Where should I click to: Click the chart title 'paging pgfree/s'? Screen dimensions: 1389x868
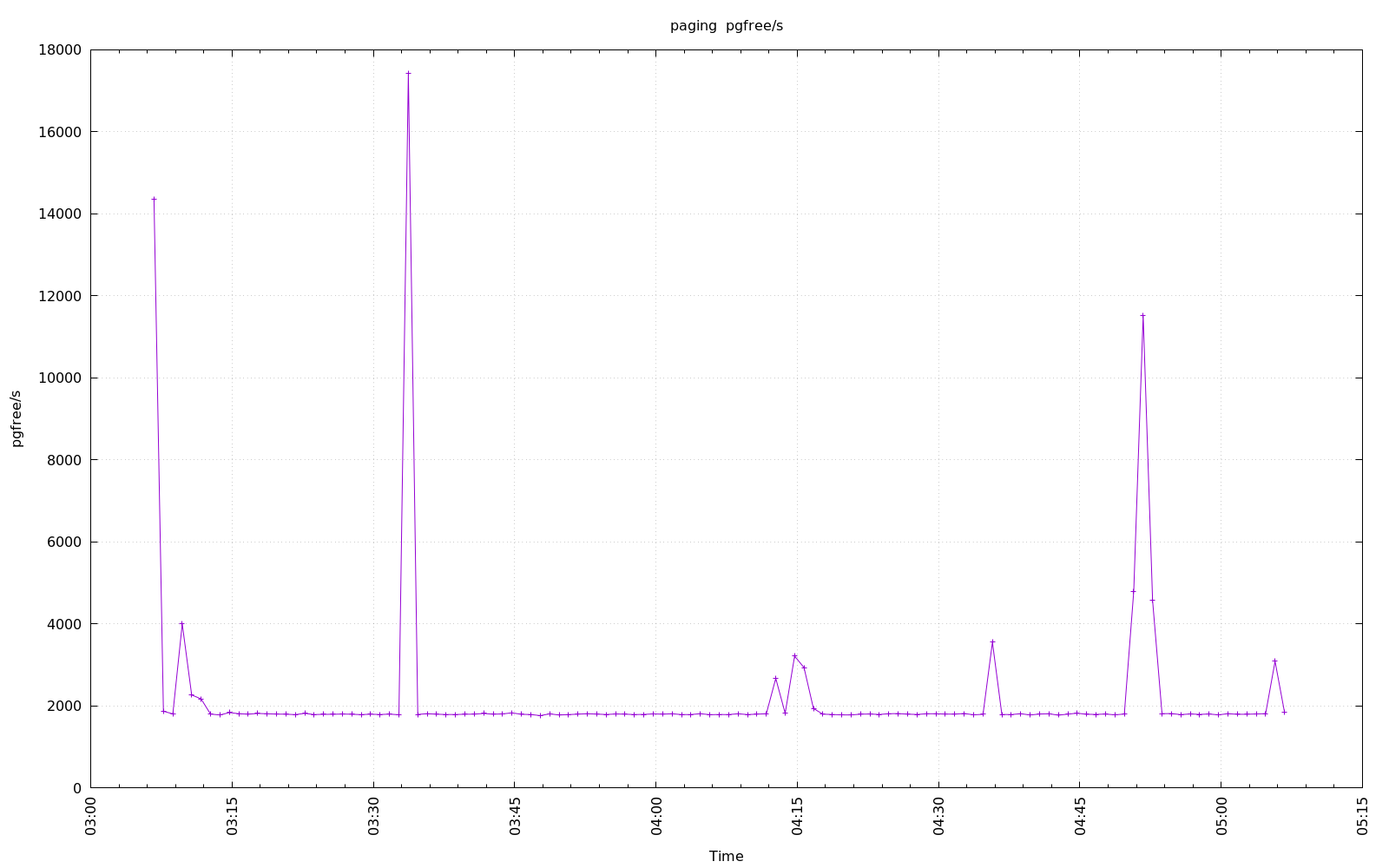pyautogui.click(x=726, y=26)
